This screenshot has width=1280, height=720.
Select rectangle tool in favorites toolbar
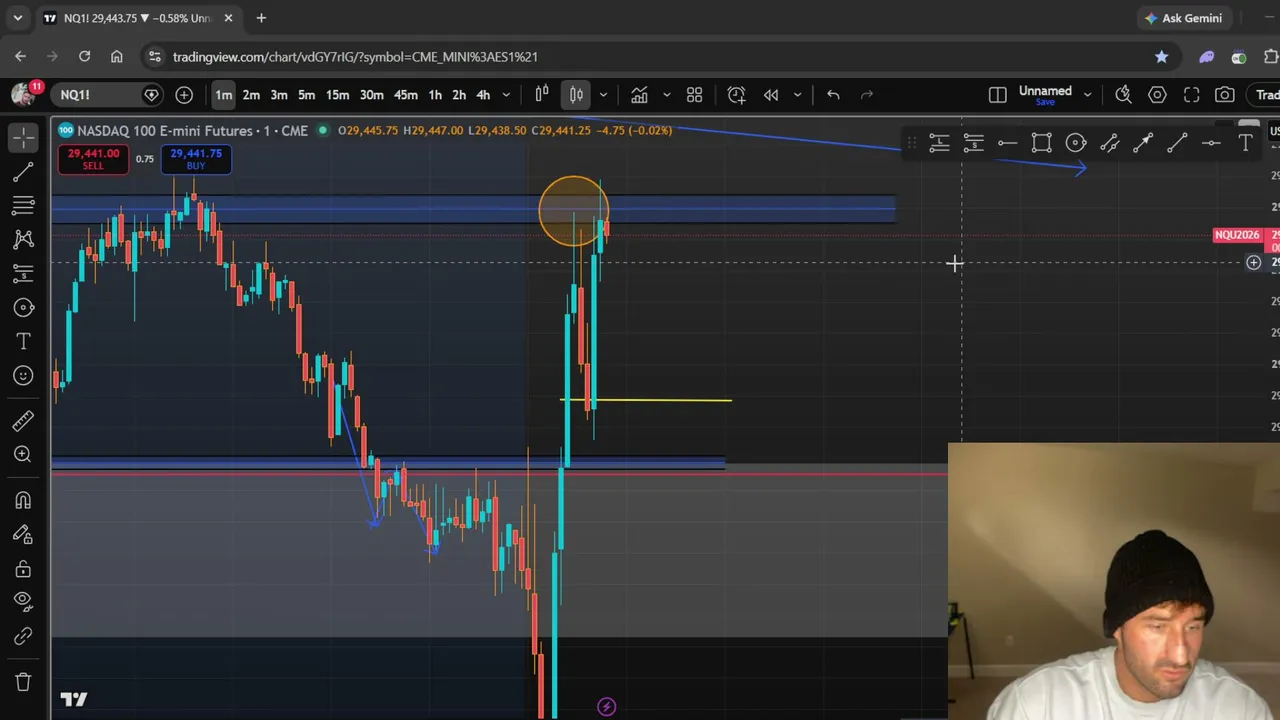1041,144
